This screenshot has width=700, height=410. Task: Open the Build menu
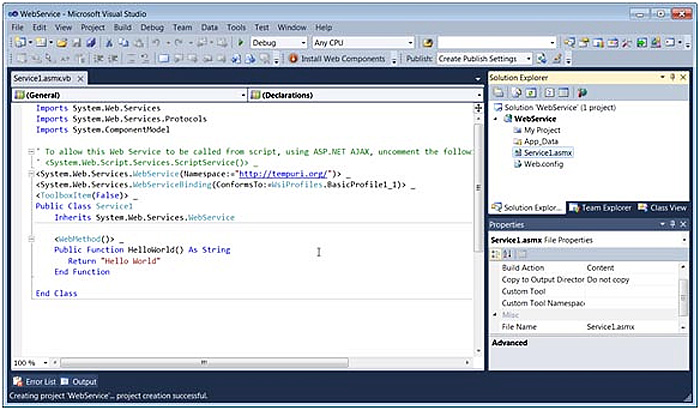click(x=122, y=27)
